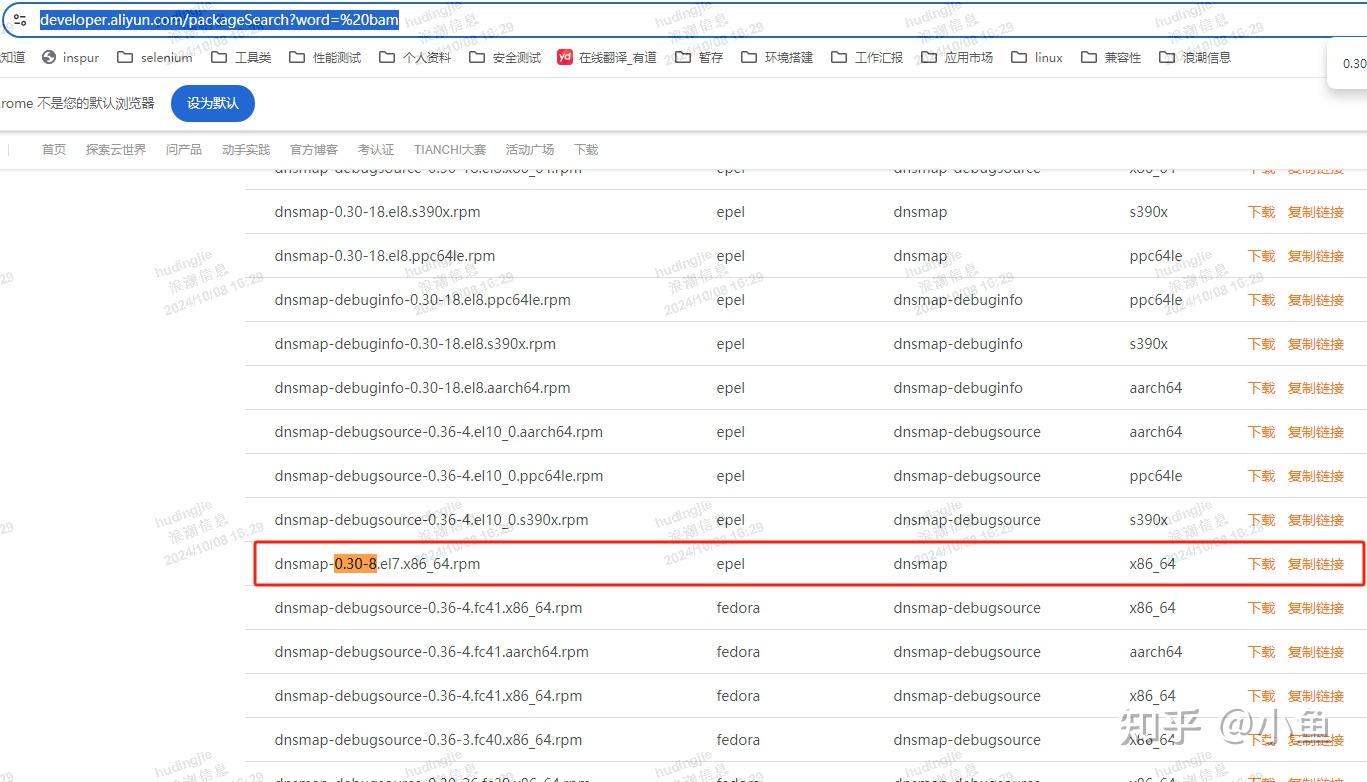Switch to the 首页 navigation tab
Image resolution: width=1367 pixels, height=782 pixels.
click(x=53, y=149)
